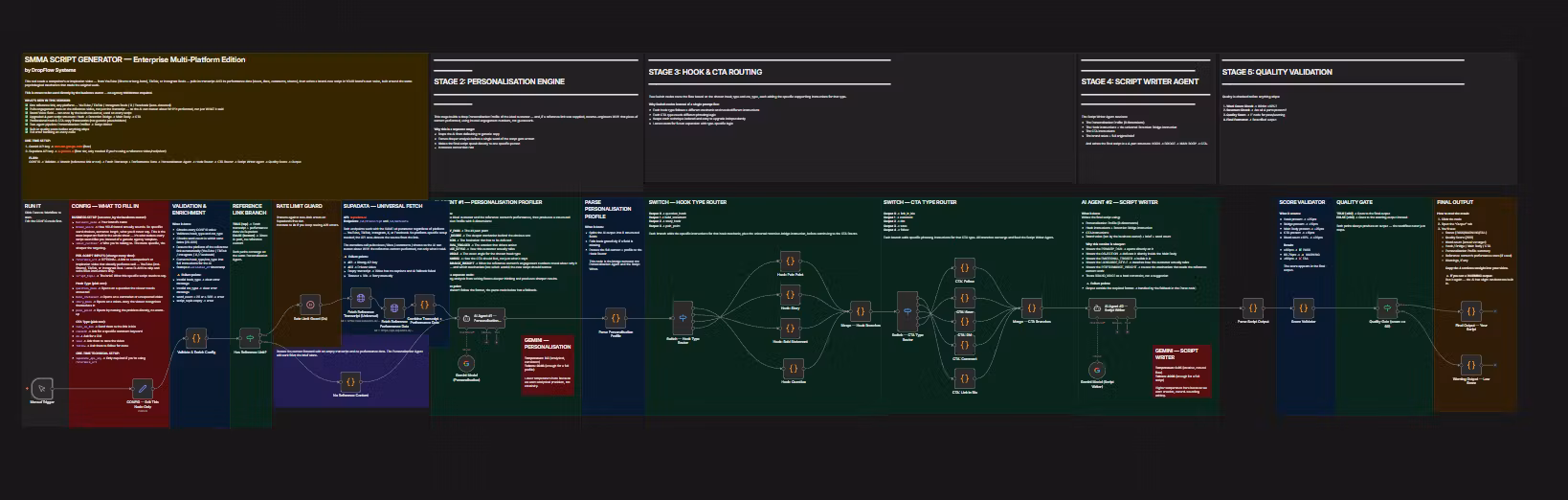Select the CTA: Link in Bio node
This screenshot has height=500, width=1568.
click(x=964, y=376)
